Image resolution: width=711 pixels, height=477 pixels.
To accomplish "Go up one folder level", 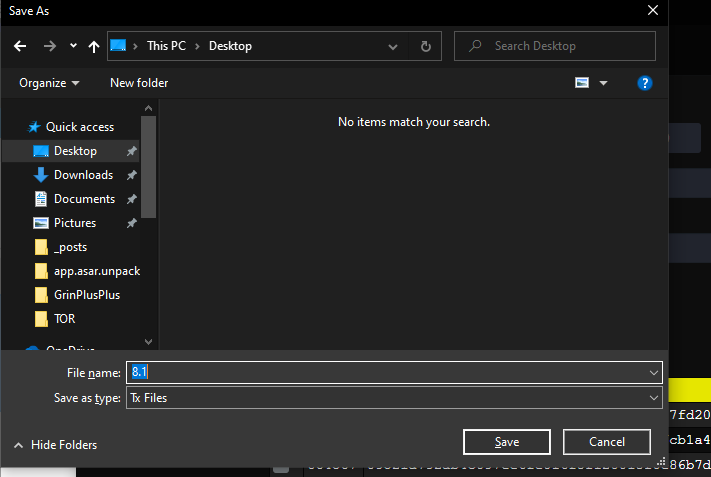I will [x=94, y=46].
